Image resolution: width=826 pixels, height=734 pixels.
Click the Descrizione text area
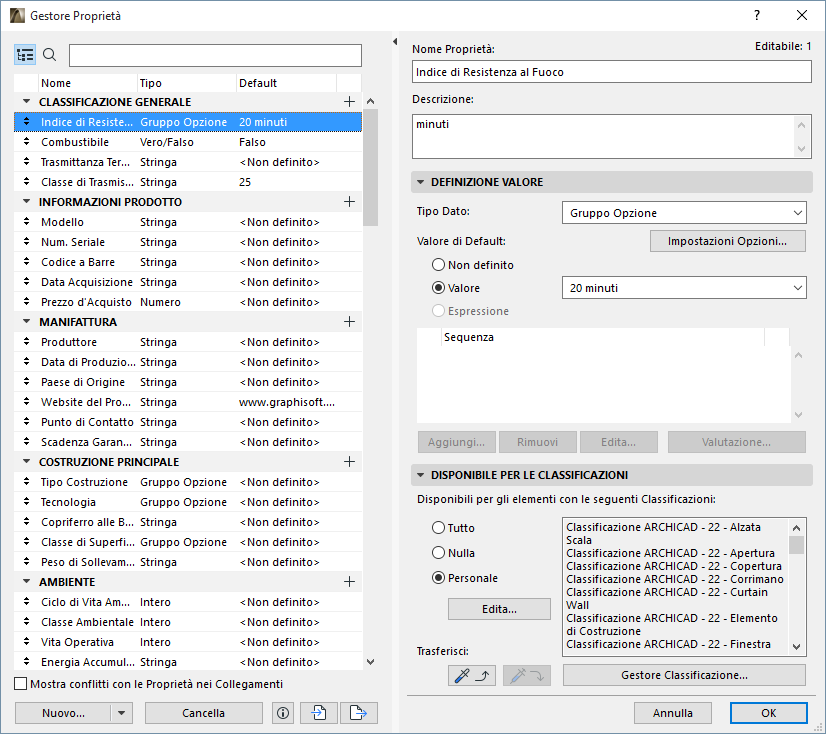(x=612, y=136)
